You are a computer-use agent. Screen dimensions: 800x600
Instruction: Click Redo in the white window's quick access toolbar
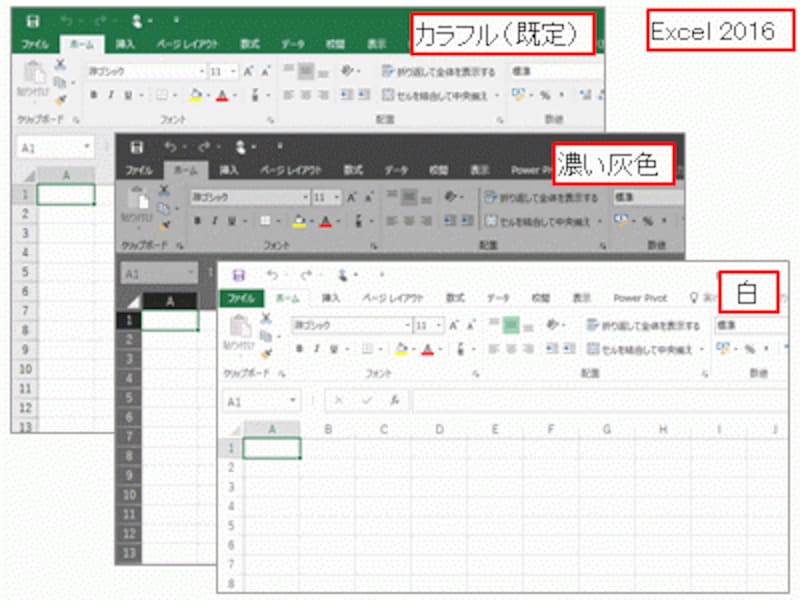point(306,276)
